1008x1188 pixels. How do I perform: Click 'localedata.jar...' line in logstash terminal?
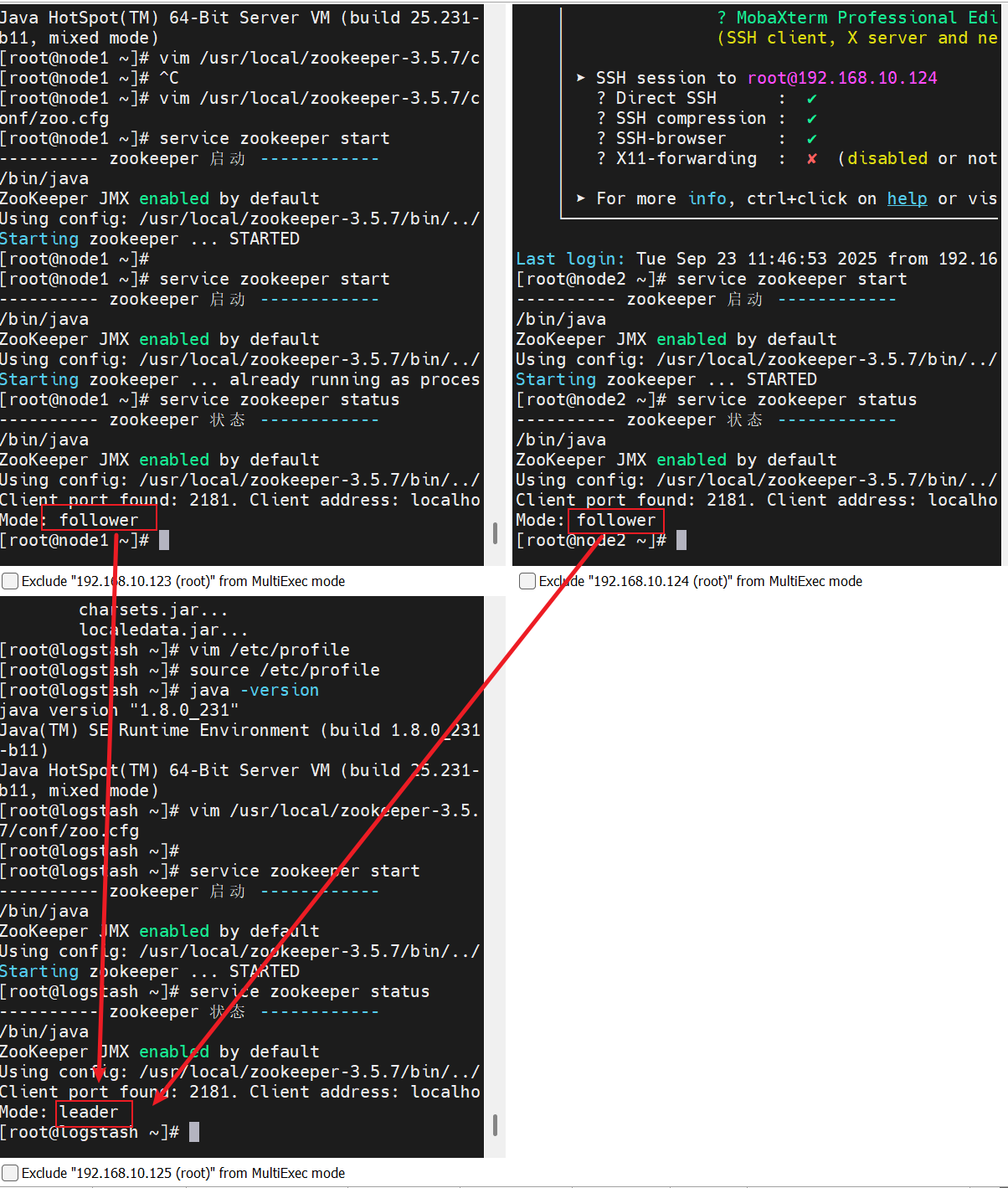click(x=164, y=630)
